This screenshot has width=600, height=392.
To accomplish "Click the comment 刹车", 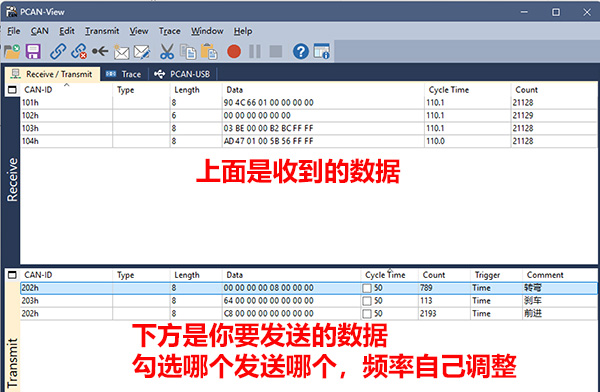I will coord(533,301).
